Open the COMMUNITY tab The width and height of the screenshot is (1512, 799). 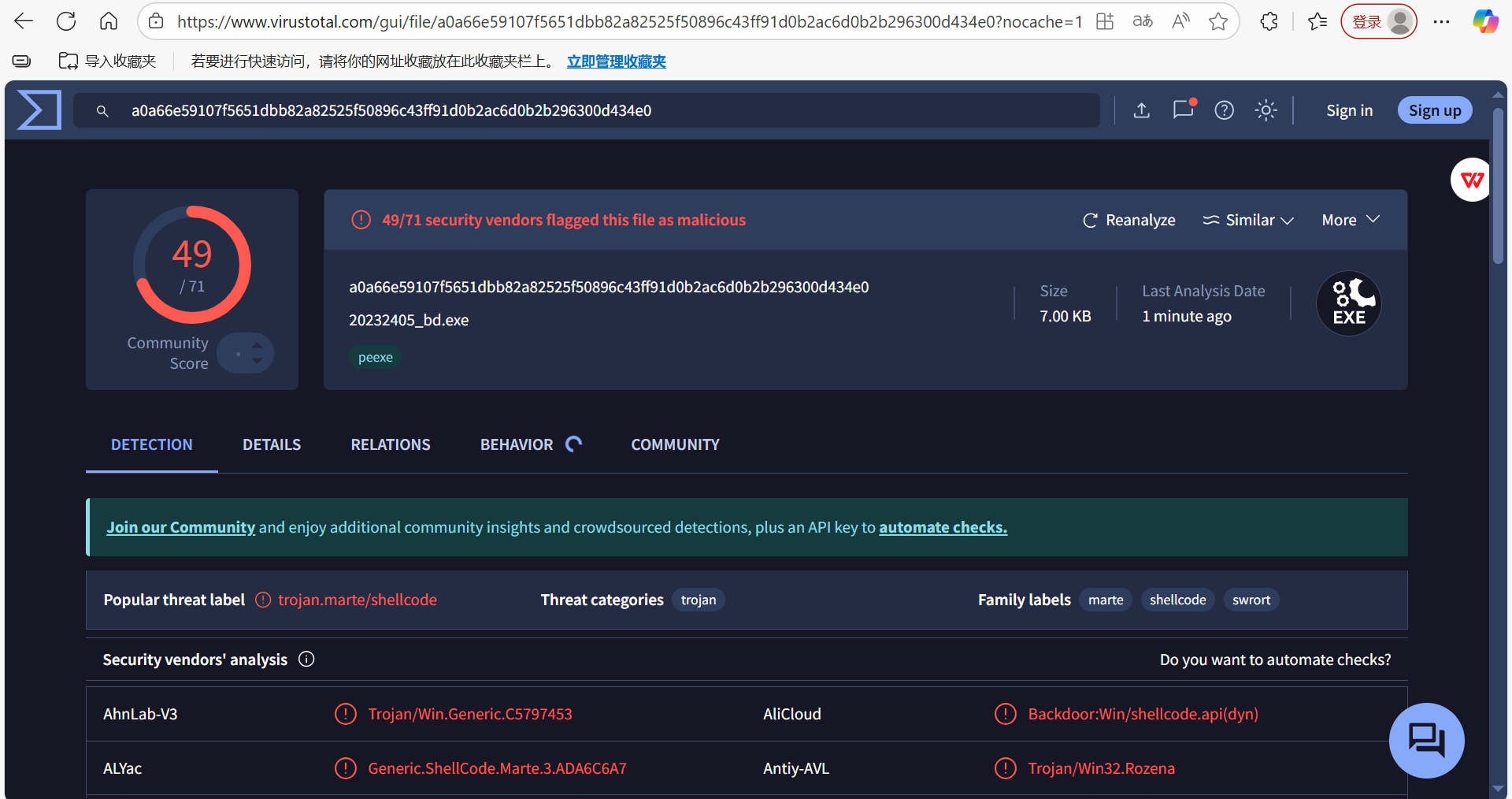tap(675, 444)
